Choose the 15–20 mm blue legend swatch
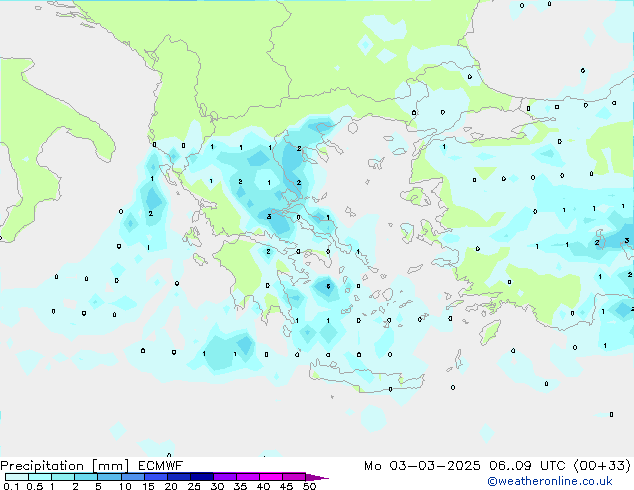634x490 pixels. 156,477
